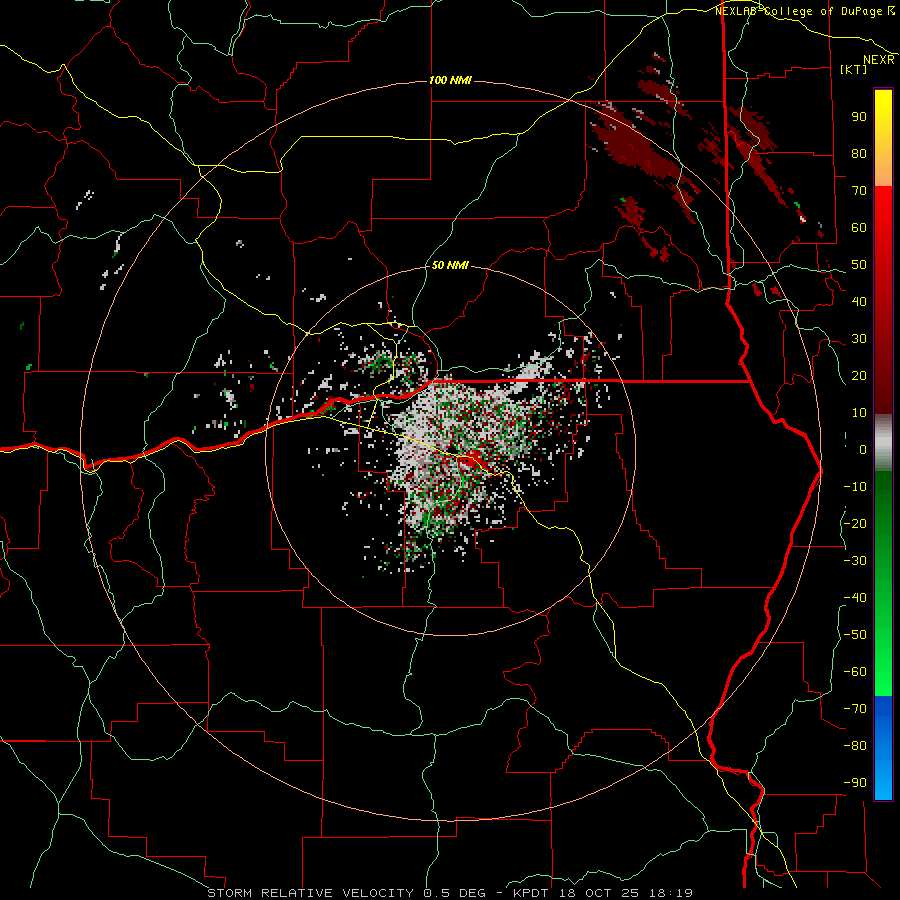Click the Storm Relative Velocity caption at the bottom
Screen dimensions: 900x900
click(450, 893)
